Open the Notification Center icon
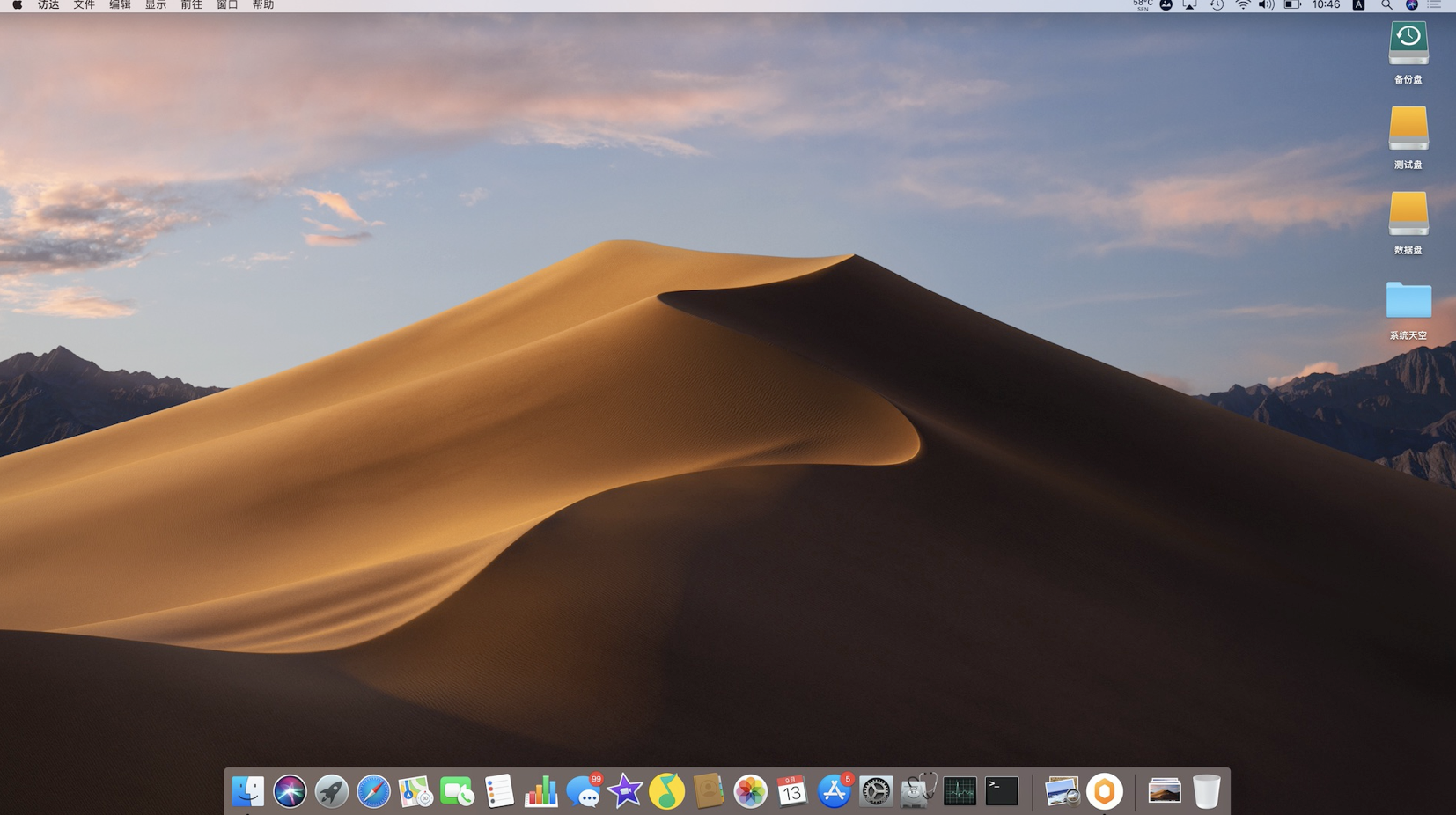The image size is (1456, 815). point(1435,5)
